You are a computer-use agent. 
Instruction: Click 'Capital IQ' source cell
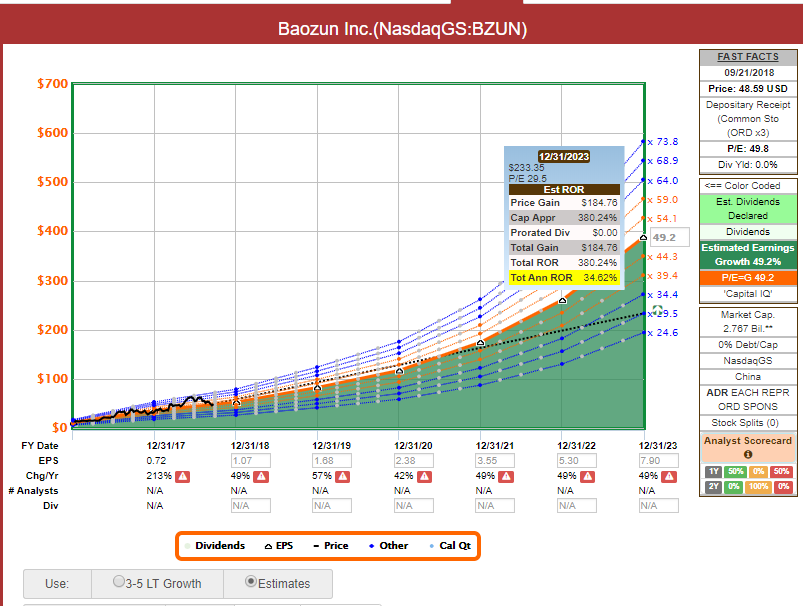pos(748,294)
